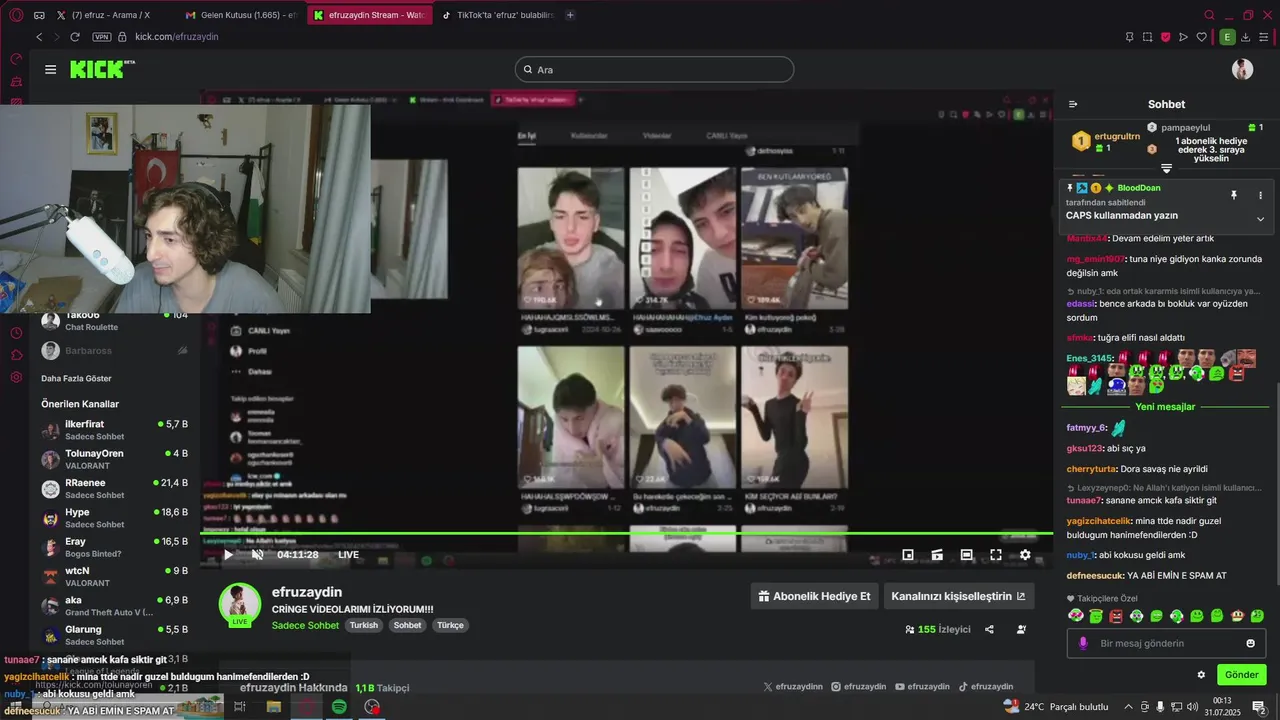Click Daha Fazla Göster in sidebar

76,378
